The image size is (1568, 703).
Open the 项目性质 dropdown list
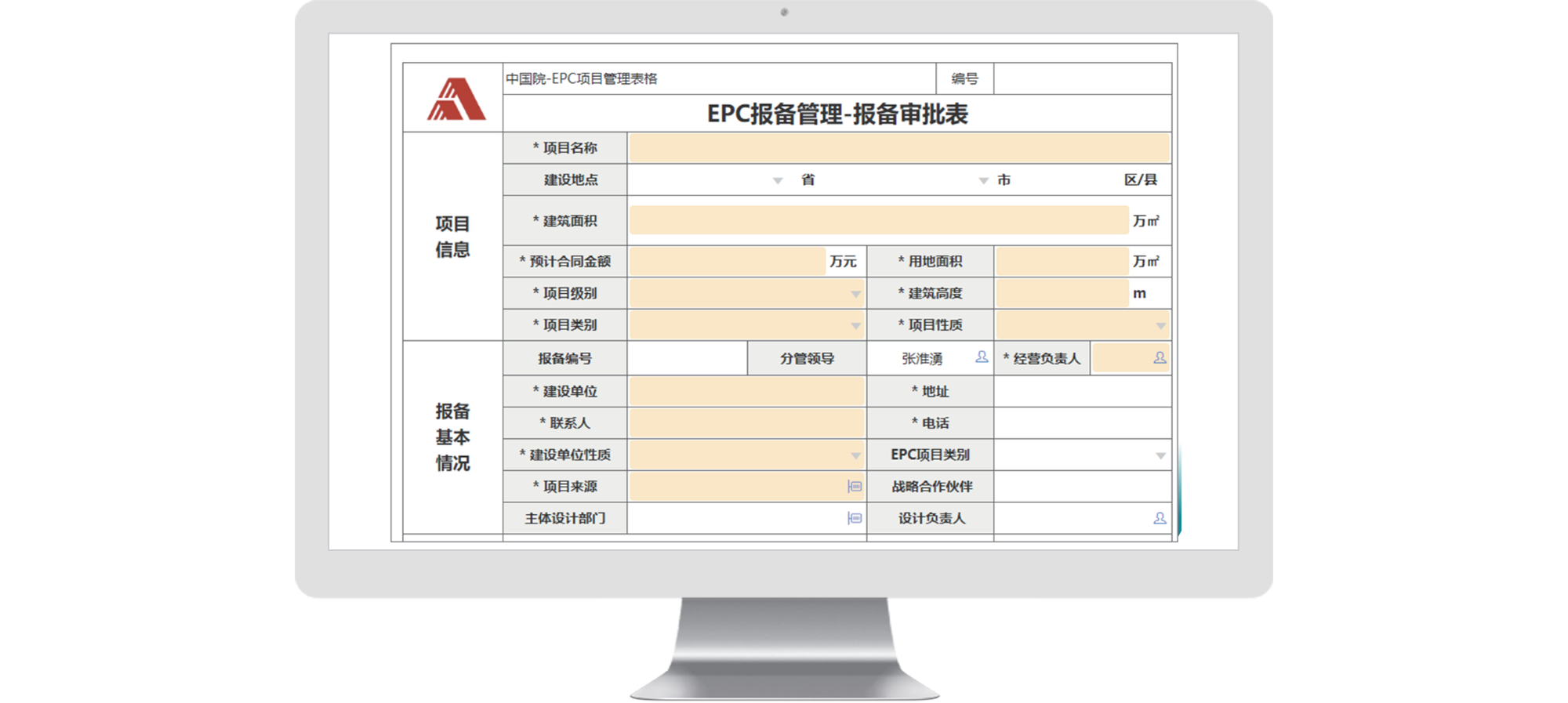pos(1160,325)
